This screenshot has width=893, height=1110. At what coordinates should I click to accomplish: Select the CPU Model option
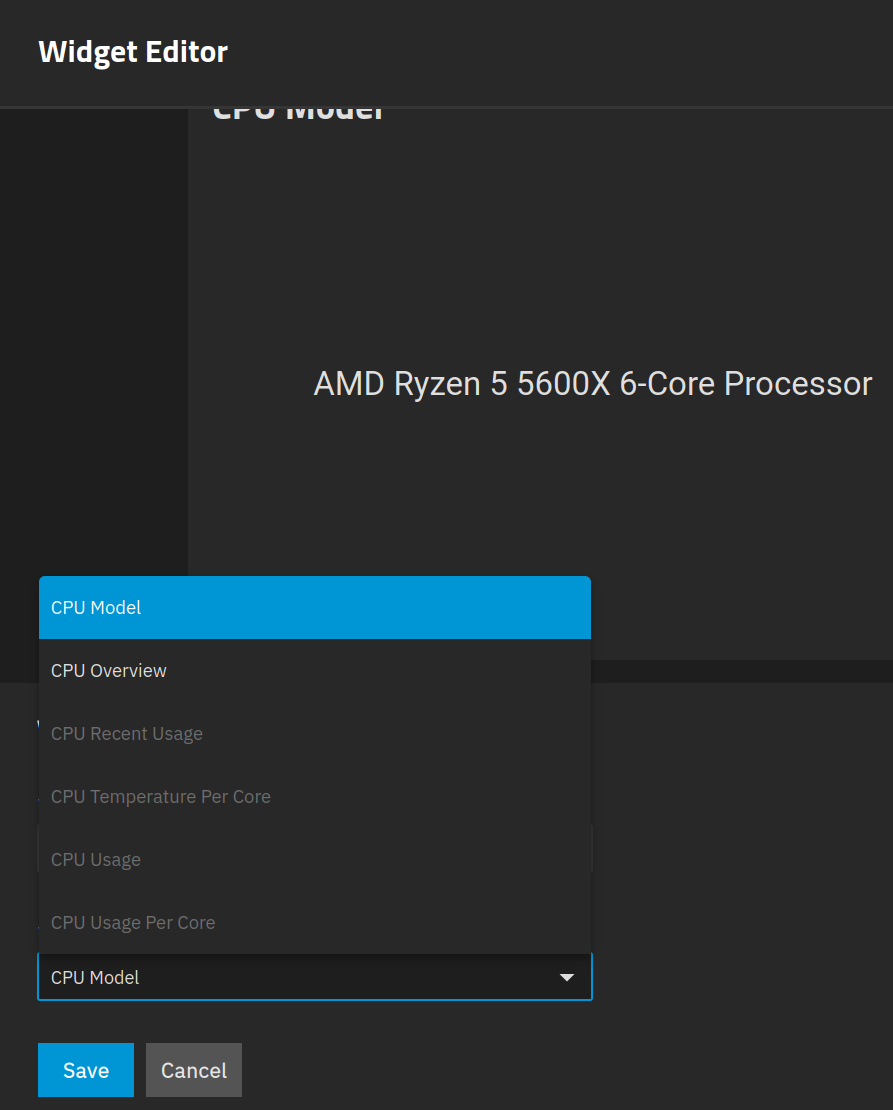[314, 607]
